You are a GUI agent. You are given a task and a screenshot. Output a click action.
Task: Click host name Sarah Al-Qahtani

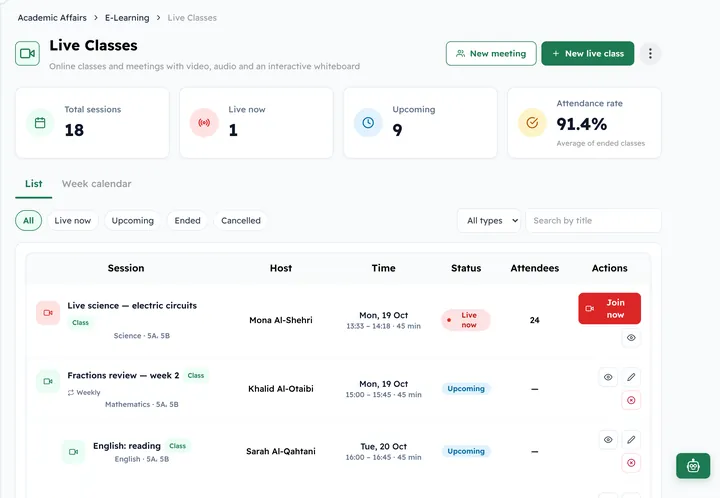point(281,451)
